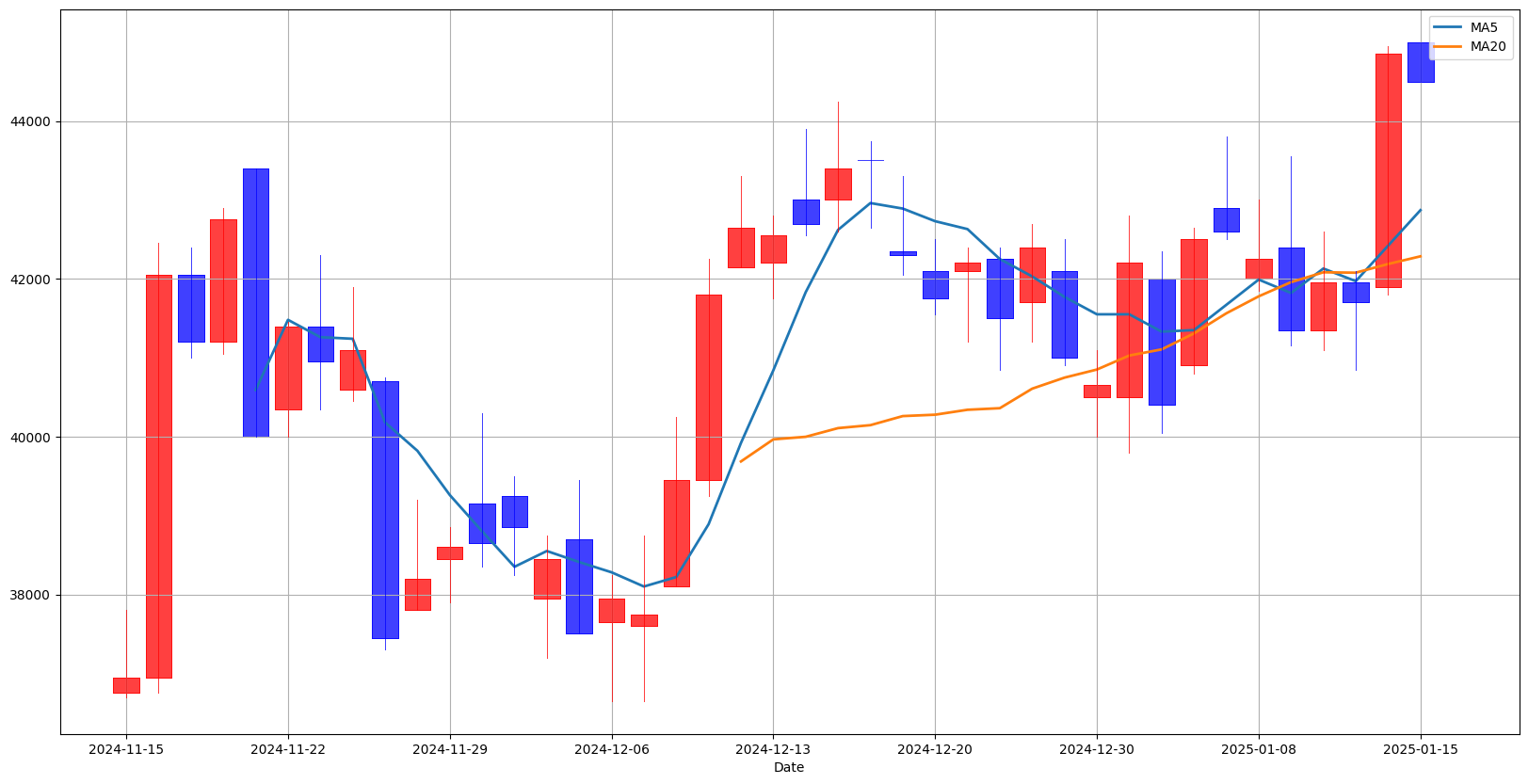1528x784 pixels.
Task: Click the tall blue candle left of 2024-11-22
Action: tap(256, 302)
